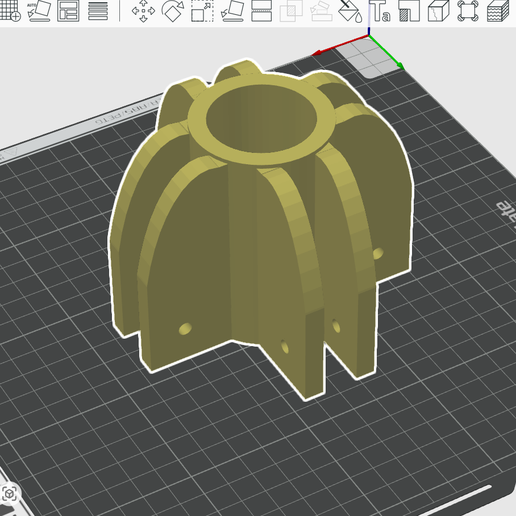The image size is (516, 516).
Task: Click the cube view icon at bottom left
Action: (x=9, y=494)
